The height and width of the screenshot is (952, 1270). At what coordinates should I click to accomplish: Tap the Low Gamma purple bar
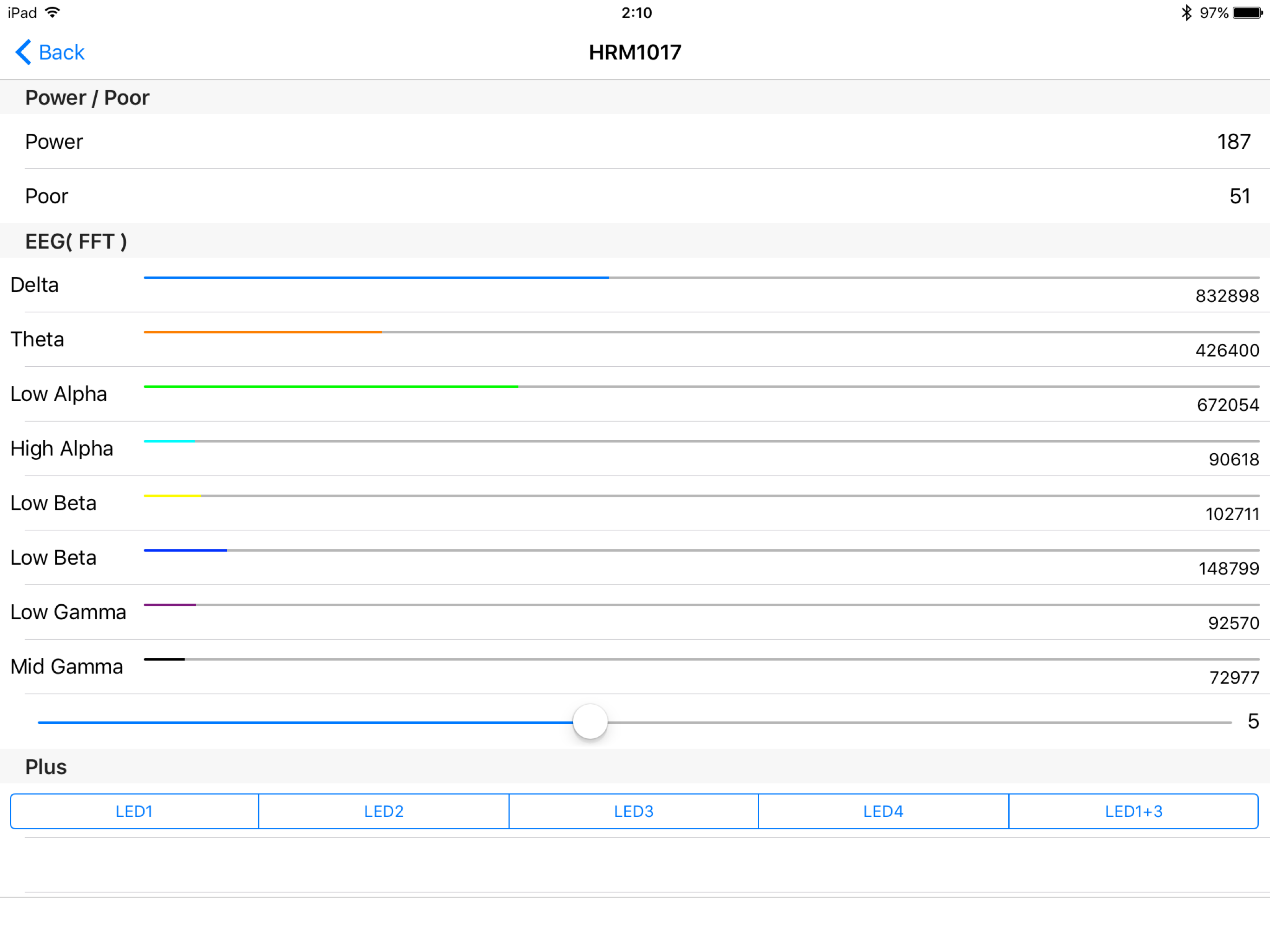point(170,605)
